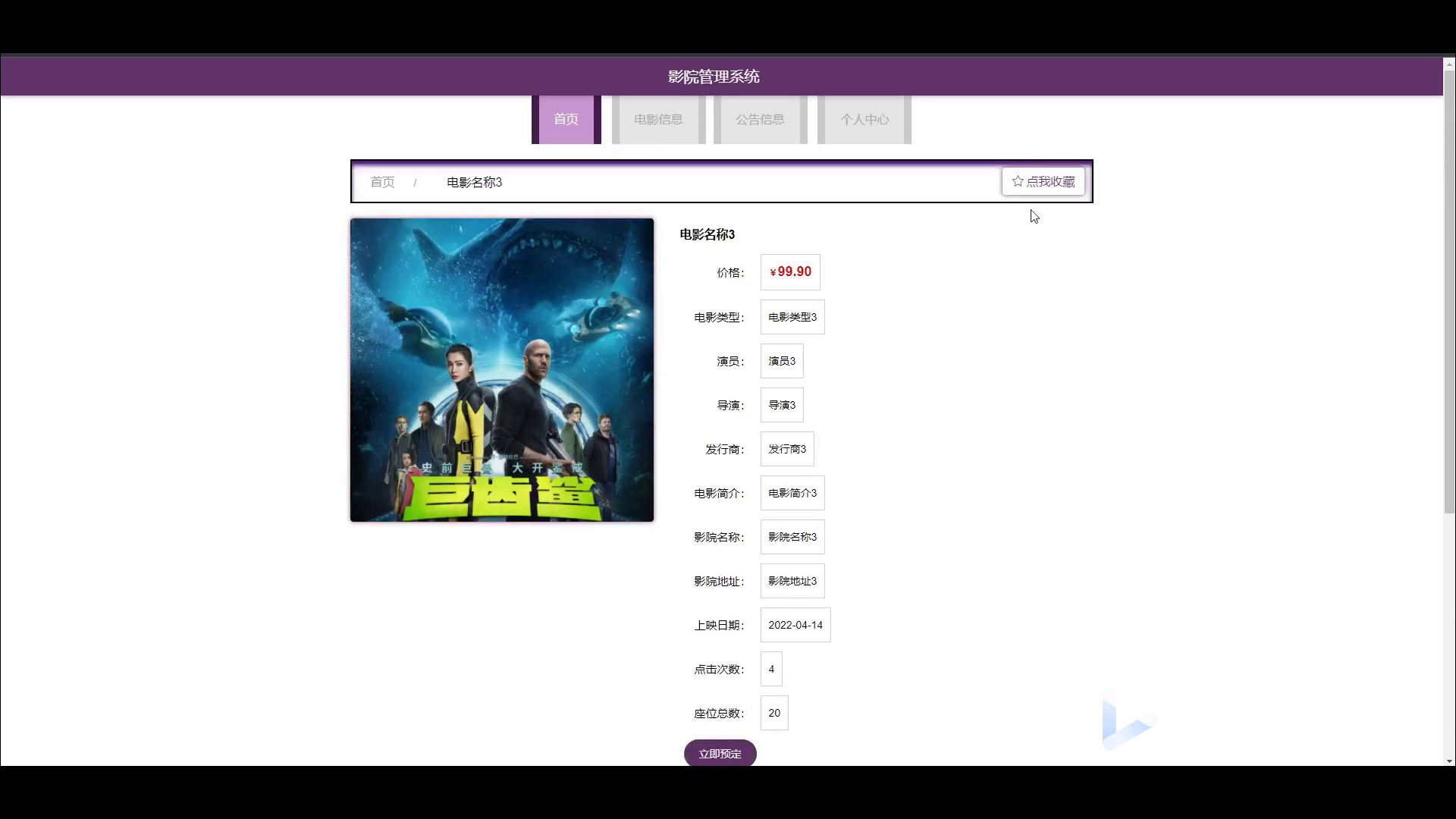Click the 影院地址 label
Screen dimensions: 1456x819
coord(719,582)
